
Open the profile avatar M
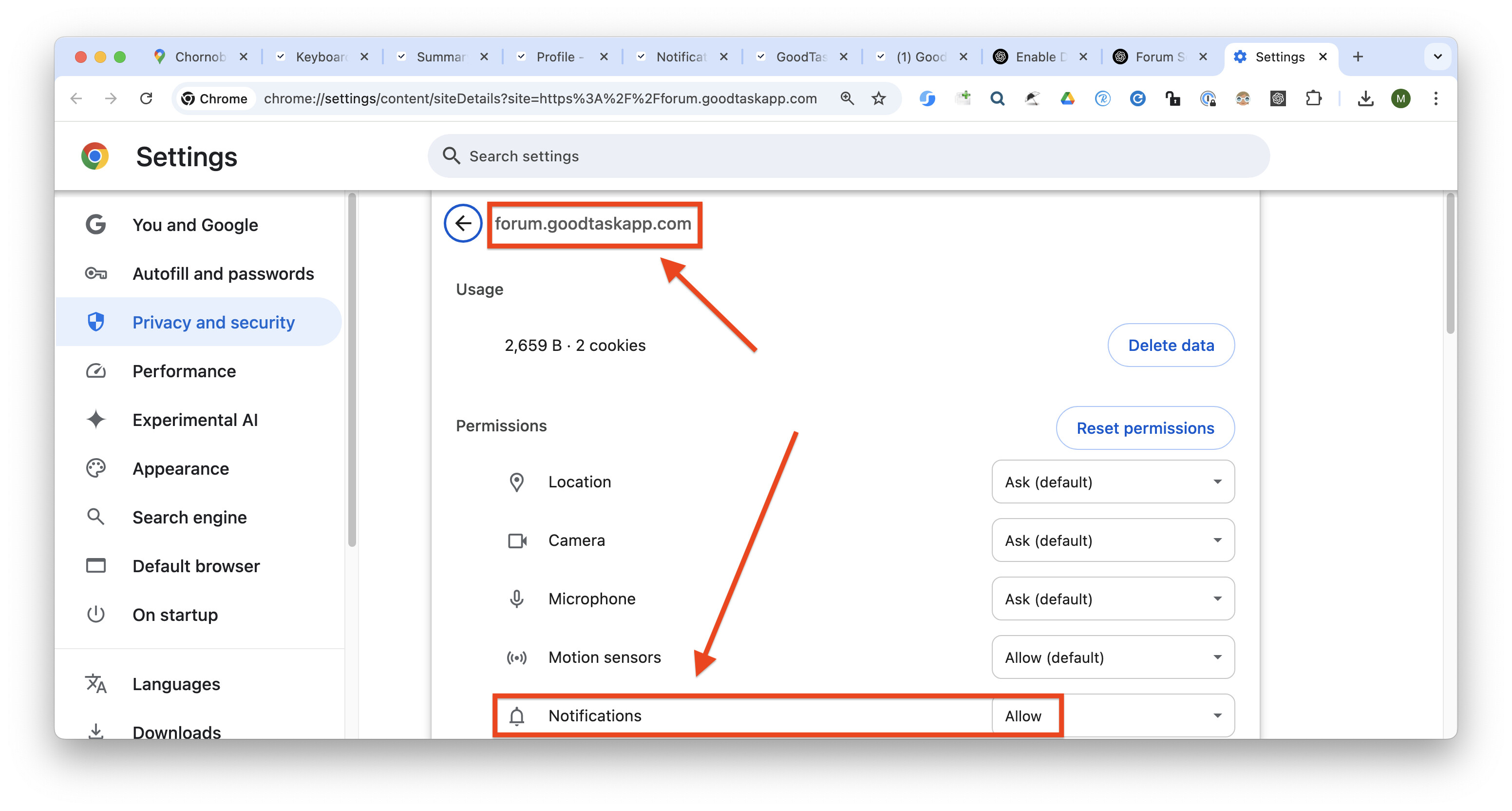(x=1401, y=98)
